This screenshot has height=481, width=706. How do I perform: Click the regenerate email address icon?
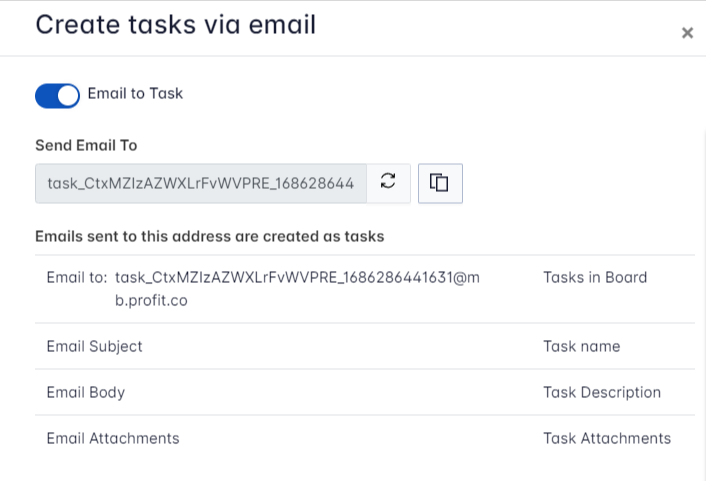pos(389,182)
